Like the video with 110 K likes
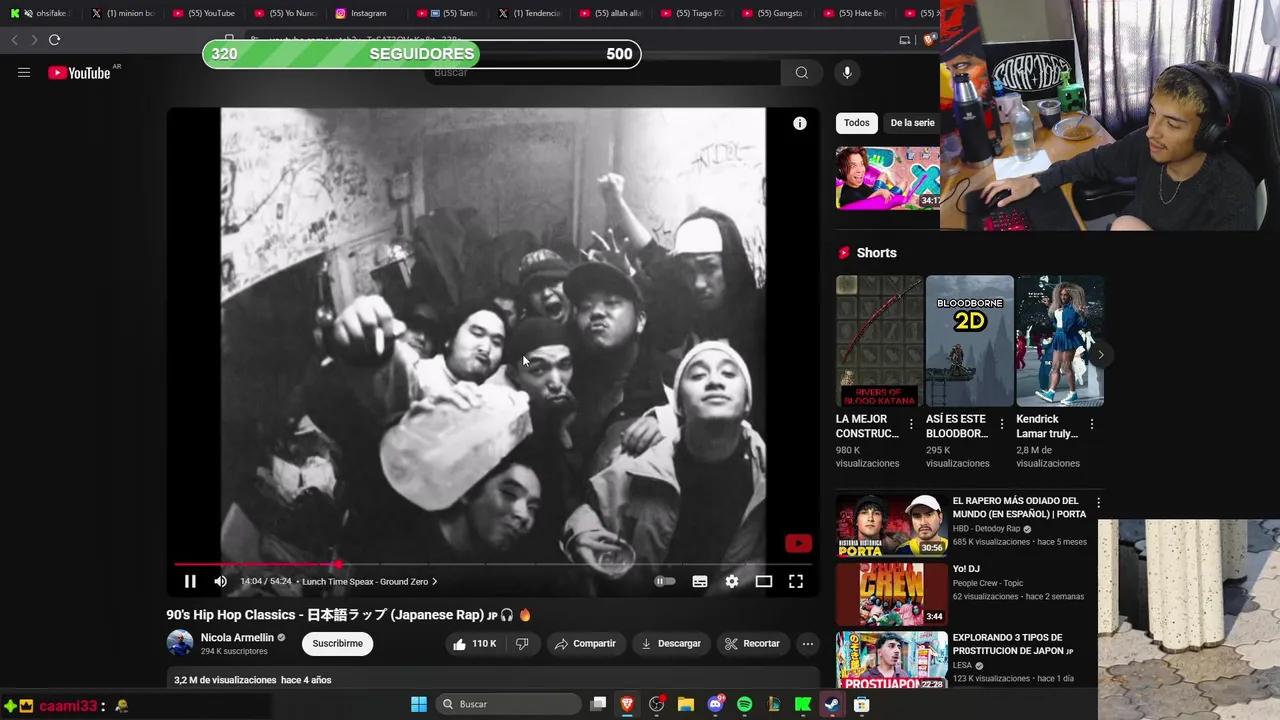Image resolution: width=1280 pixels, height=720 pixels. pos(474,643)
